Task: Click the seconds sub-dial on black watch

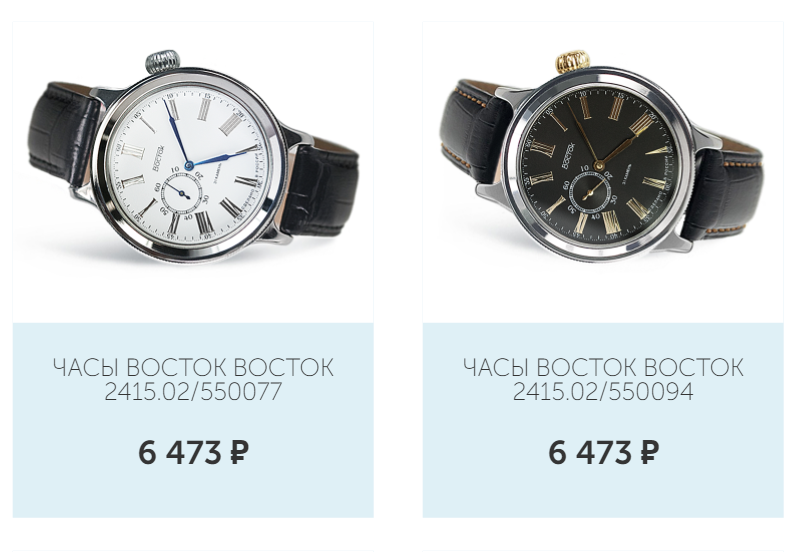Action: coord(590,191)
